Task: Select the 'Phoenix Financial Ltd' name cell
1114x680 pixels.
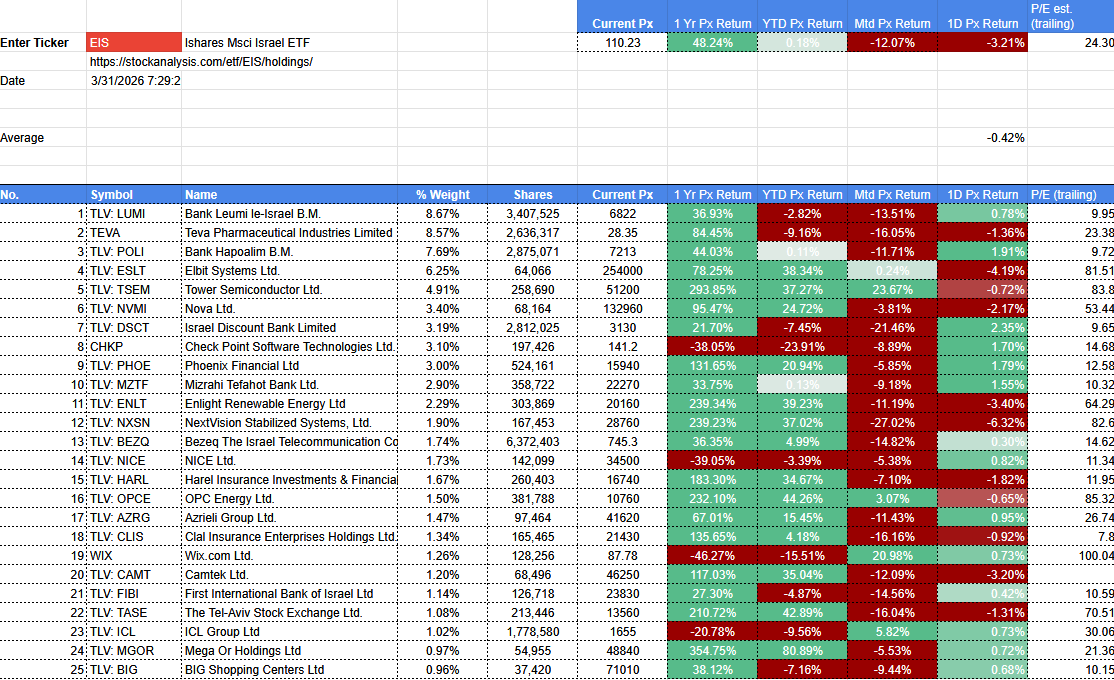Action: pyautogui.click(x=289, y=366)
